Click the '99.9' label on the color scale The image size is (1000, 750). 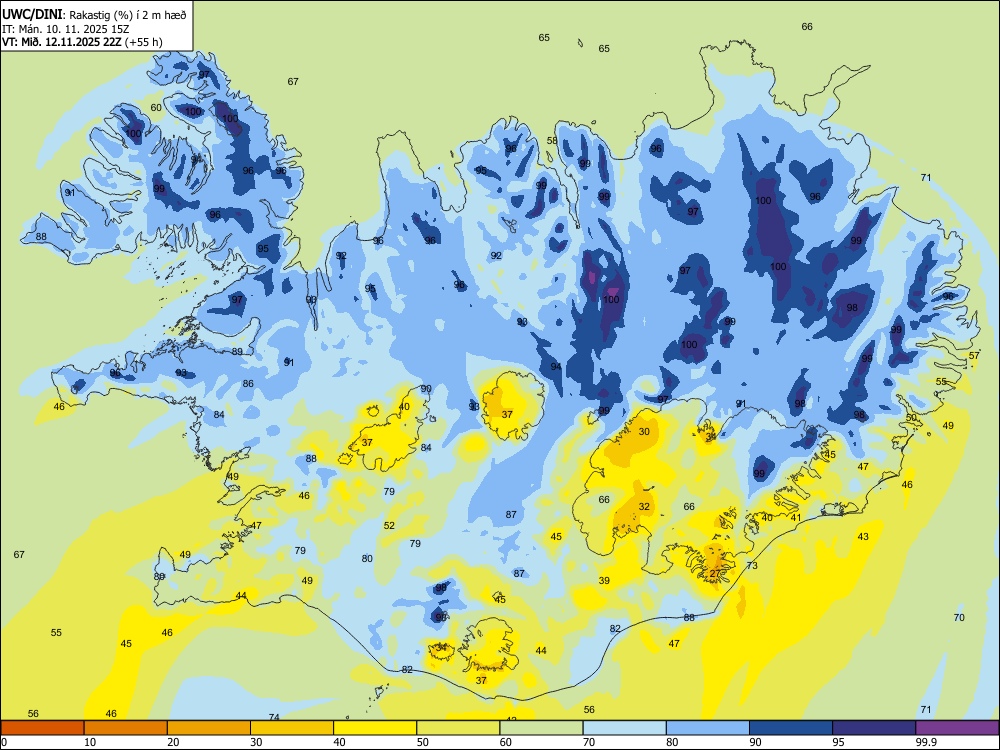pos(925,742)
